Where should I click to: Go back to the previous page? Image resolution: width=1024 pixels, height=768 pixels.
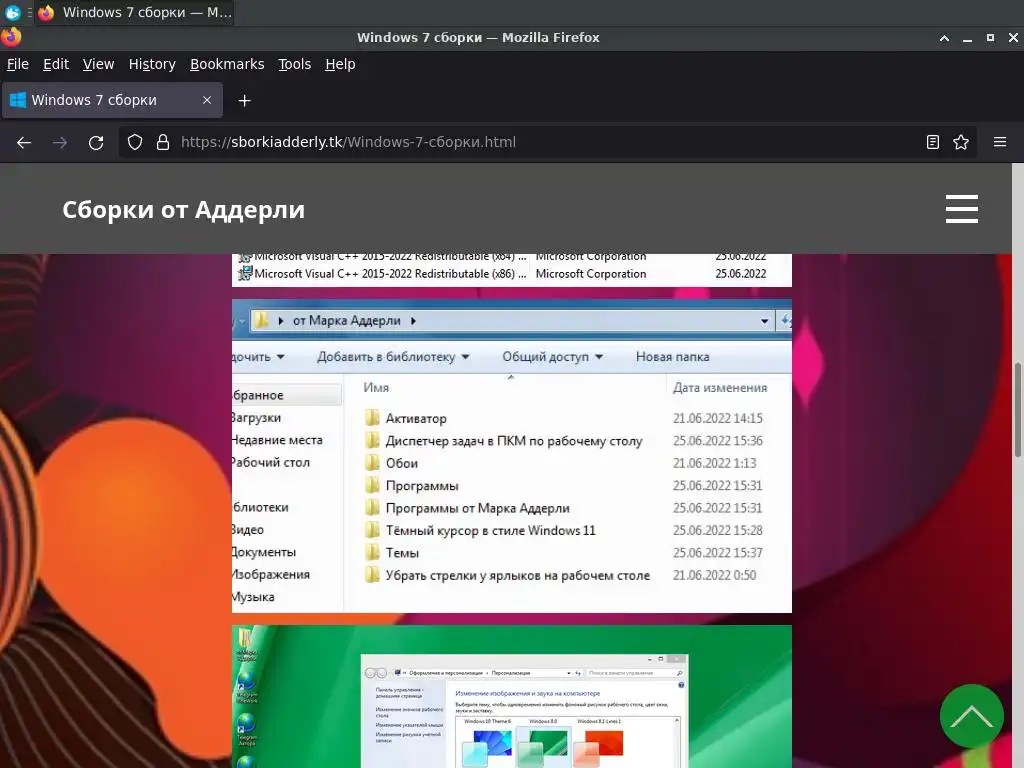coord(24,142)
